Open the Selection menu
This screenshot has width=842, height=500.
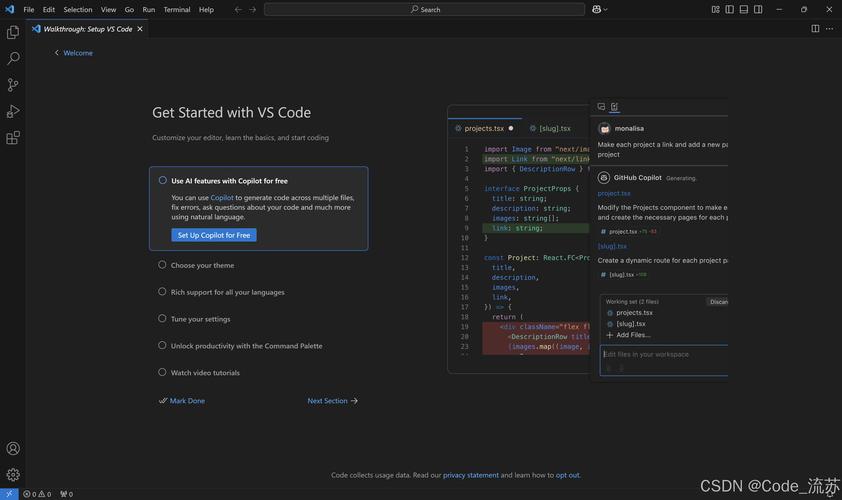[78, 9]
